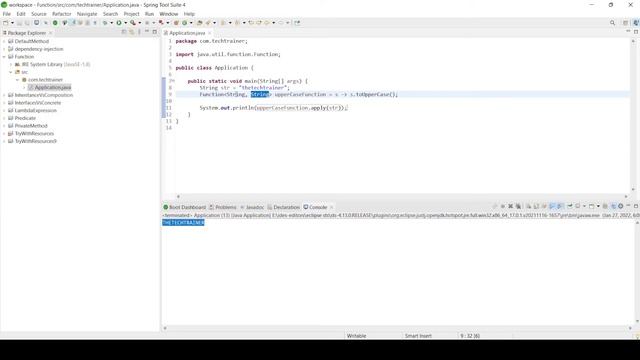Screen dimensions: 640x360
Task: Collapse the Function project node
Action: tap(4, 57)
